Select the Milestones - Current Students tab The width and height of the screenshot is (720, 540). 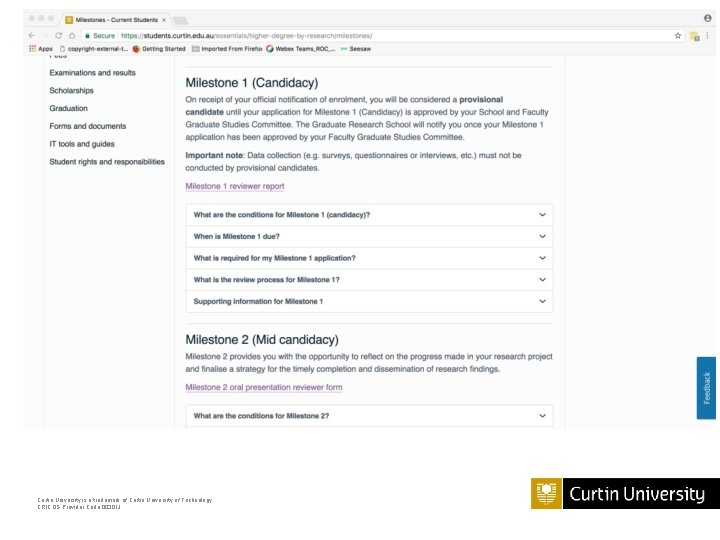[x=116, y=20]
